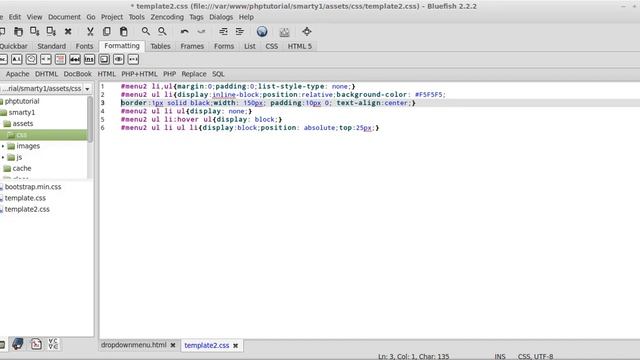The width and height of the screenshot is (640, 360).
Task: Select bootstrap.min.css in file list
Action: (x=33, y=187)
